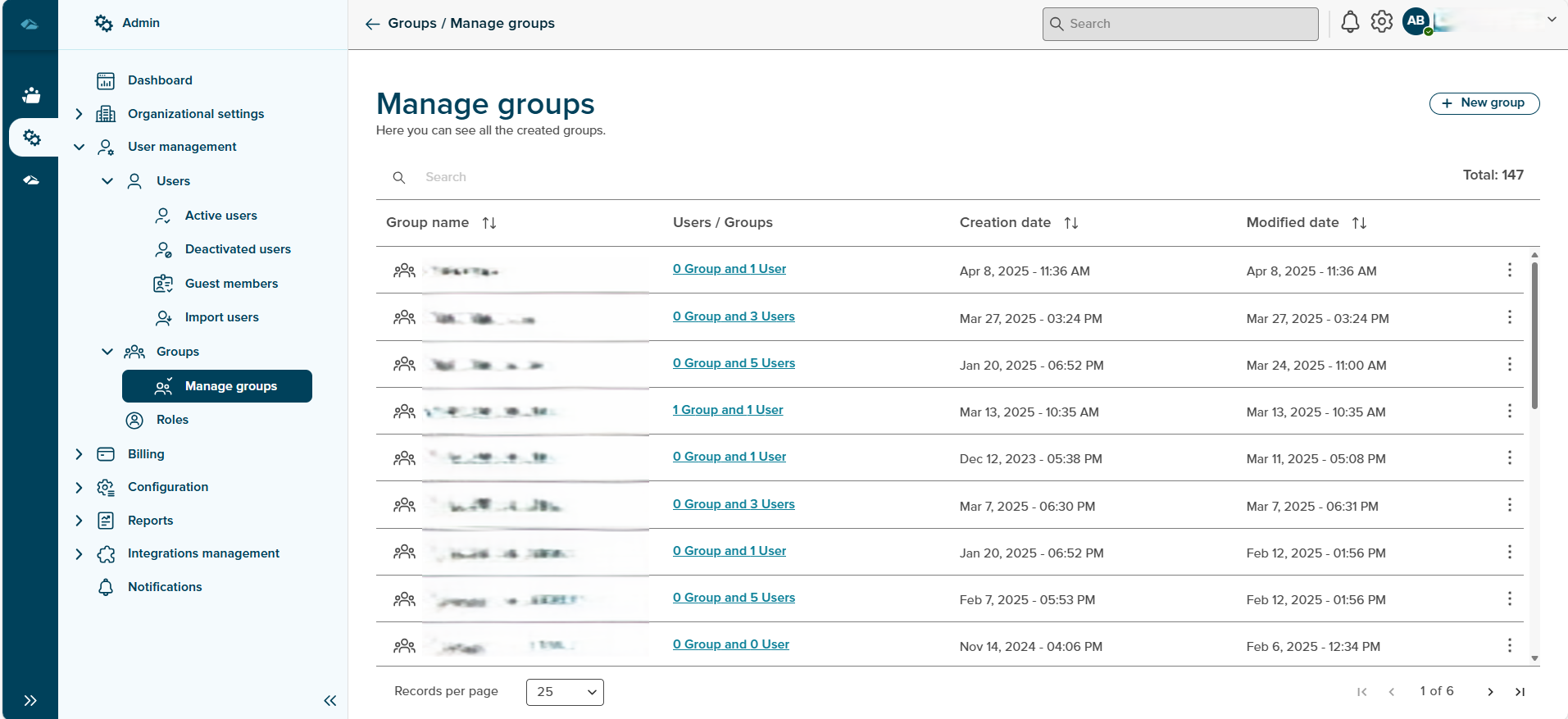This screenshot has height=719, width=1568.
Task: Open actions menu for Apr 8, 2025 group row
Action: click(x=1510, y=270)
